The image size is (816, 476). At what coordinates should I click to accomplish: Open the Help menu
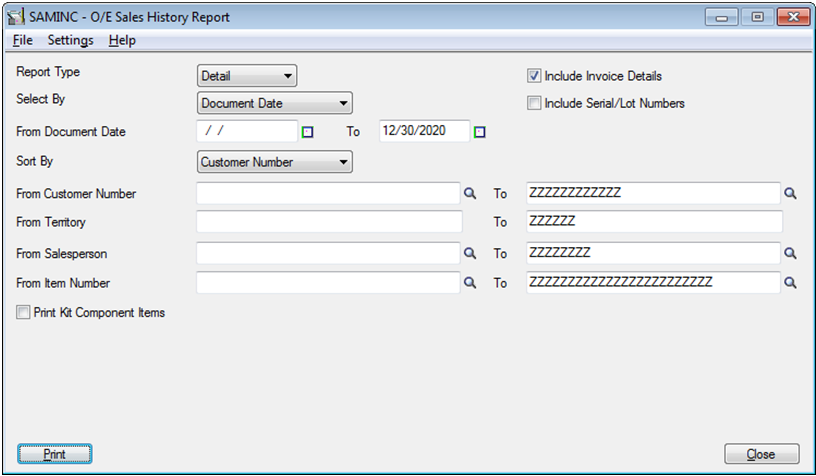tap(122, 40)
